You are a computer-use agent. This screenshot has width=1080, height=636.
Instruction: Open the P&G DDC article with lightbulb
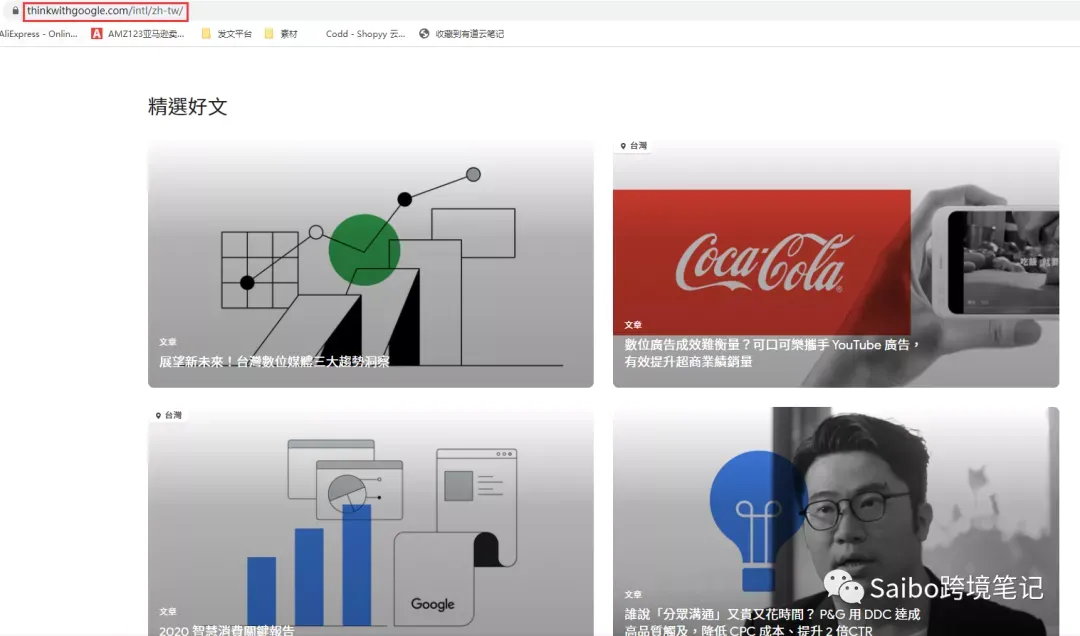click(835, 522)
